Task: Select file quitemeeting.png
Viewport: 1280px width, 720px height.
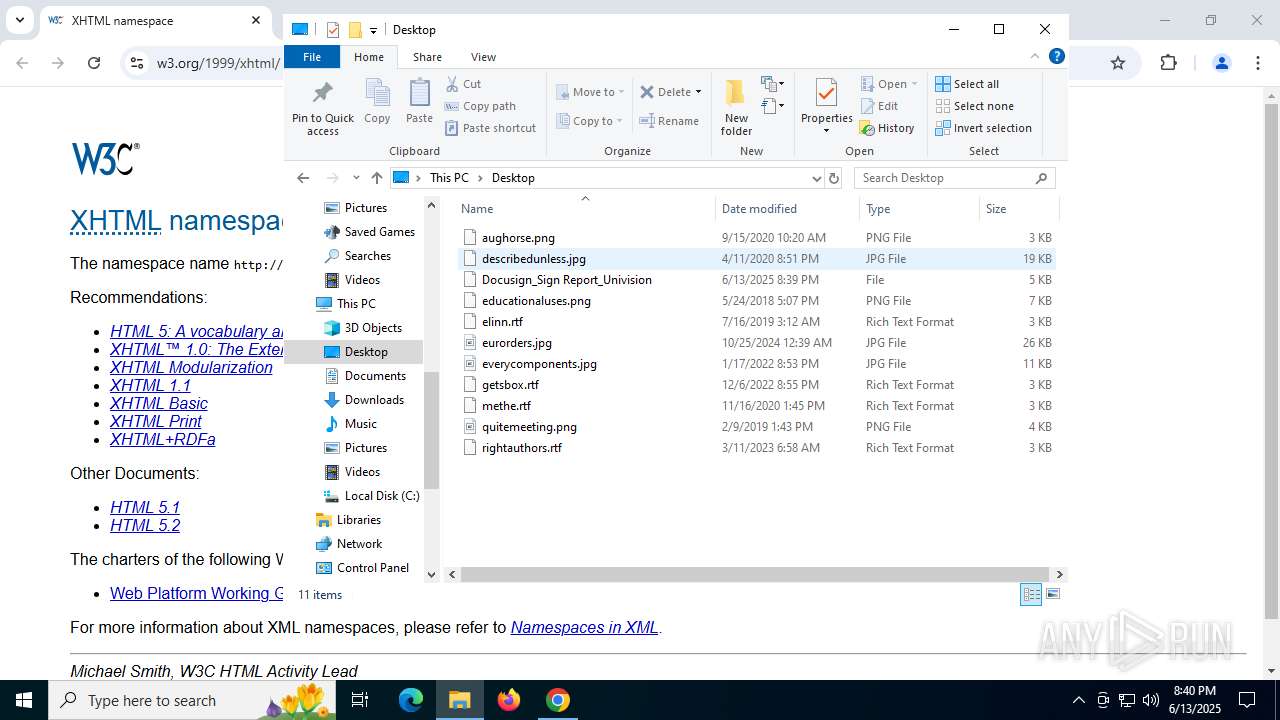Action: (757, 427)
